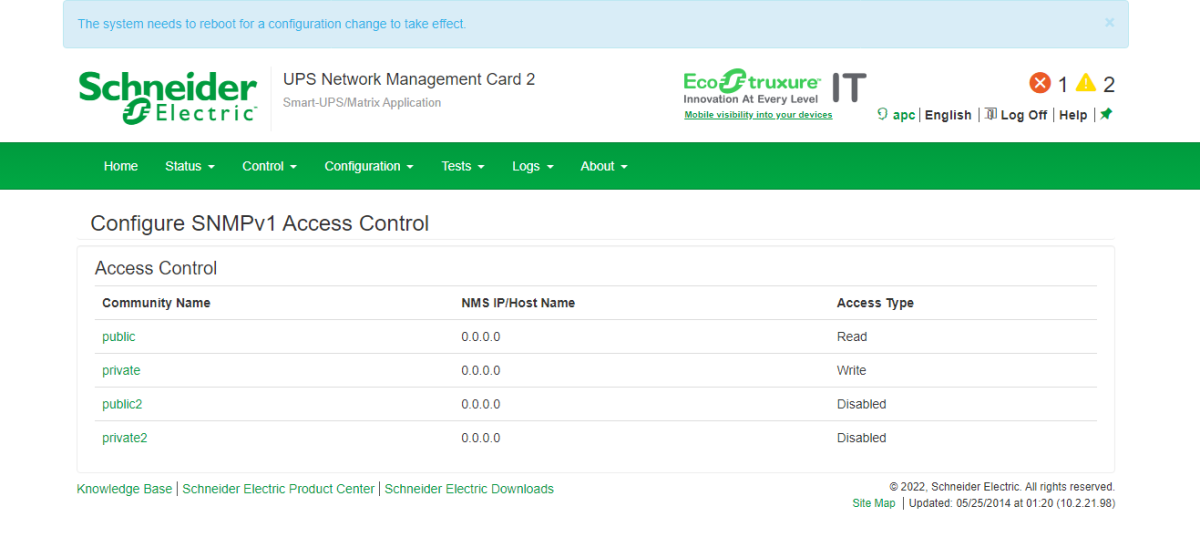Expand the Control dropdown menu
The image size is (1200, 548).
[270, 166]
